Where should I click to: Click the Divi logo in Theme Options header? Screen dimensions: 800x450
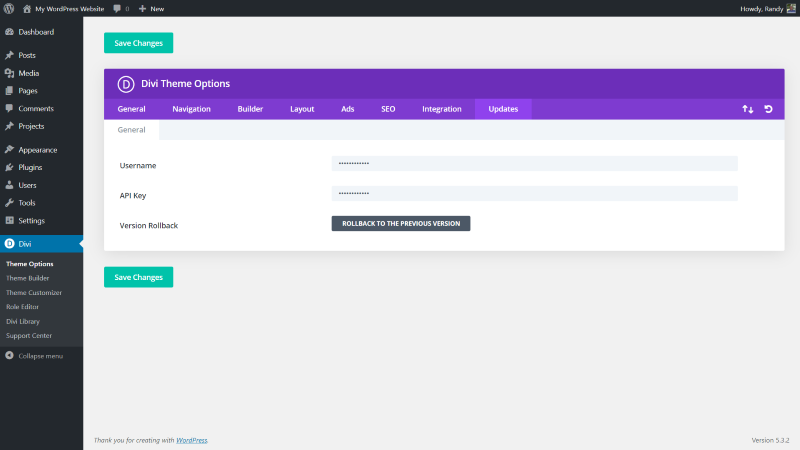coord(126,84)
